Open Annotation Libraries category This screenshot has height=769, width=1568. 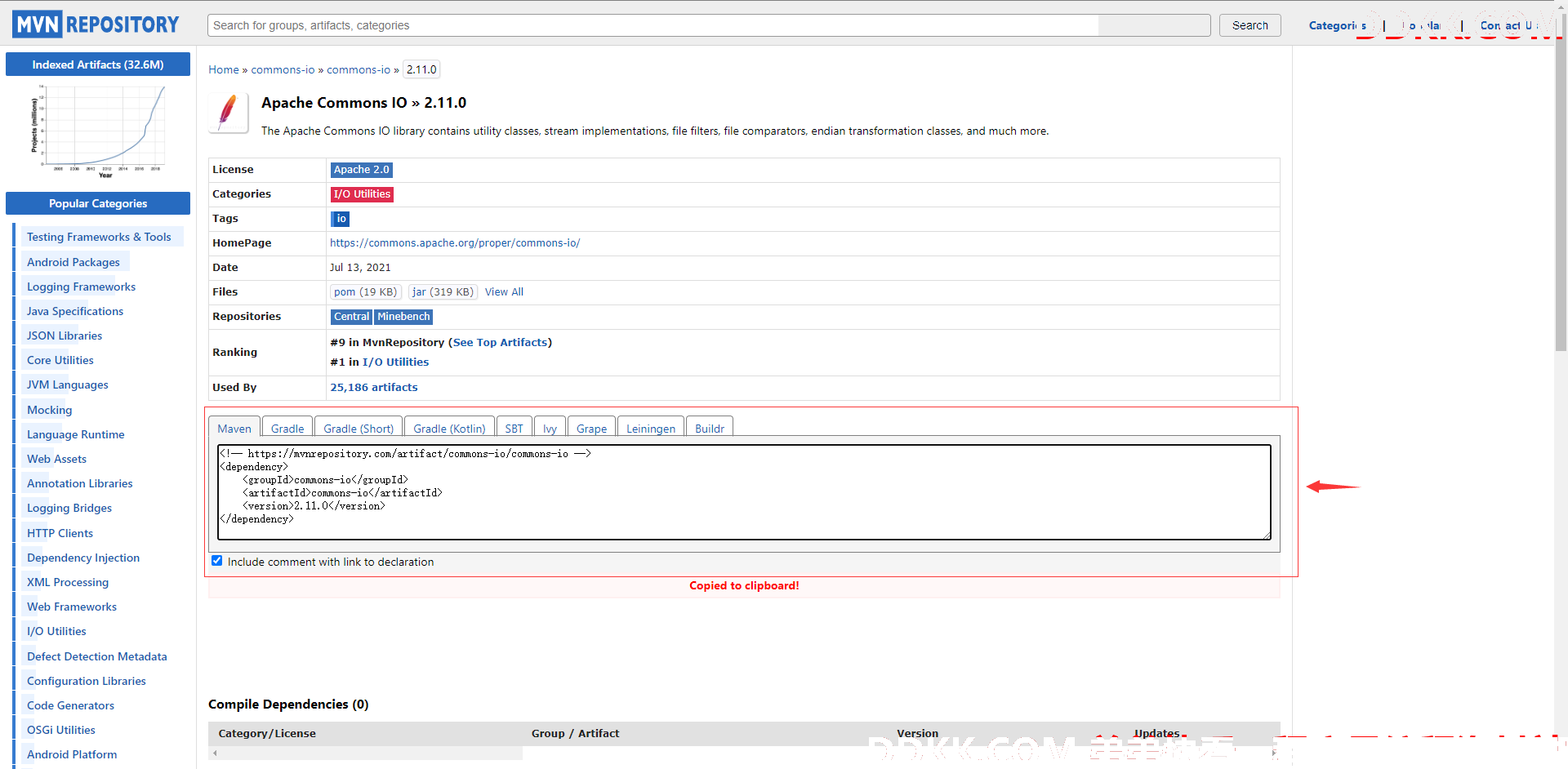[80, 483]
